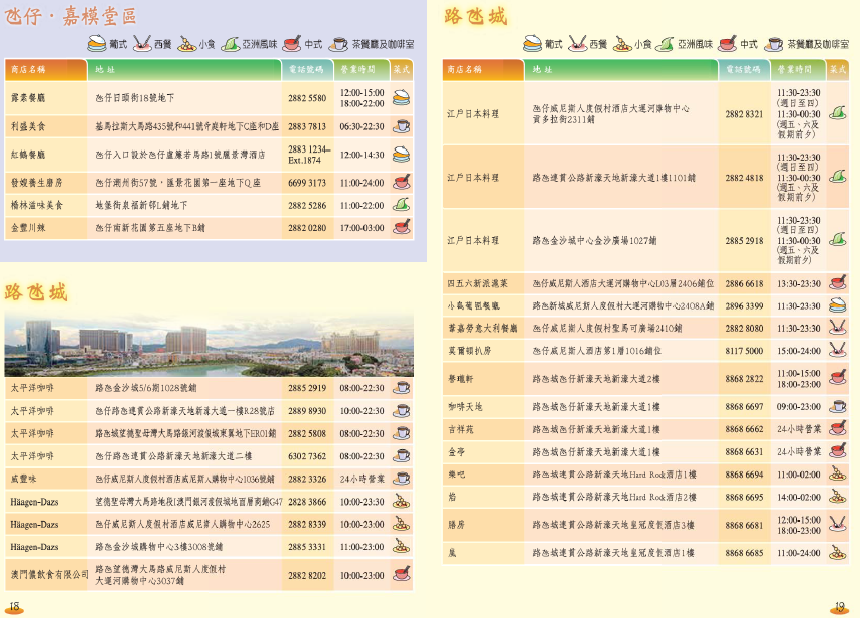The height and width of the screenshot is (618, 860).
Task: Click the cuisine icon for 澳門儂飲食有限公司
Action: coord(401,575)
